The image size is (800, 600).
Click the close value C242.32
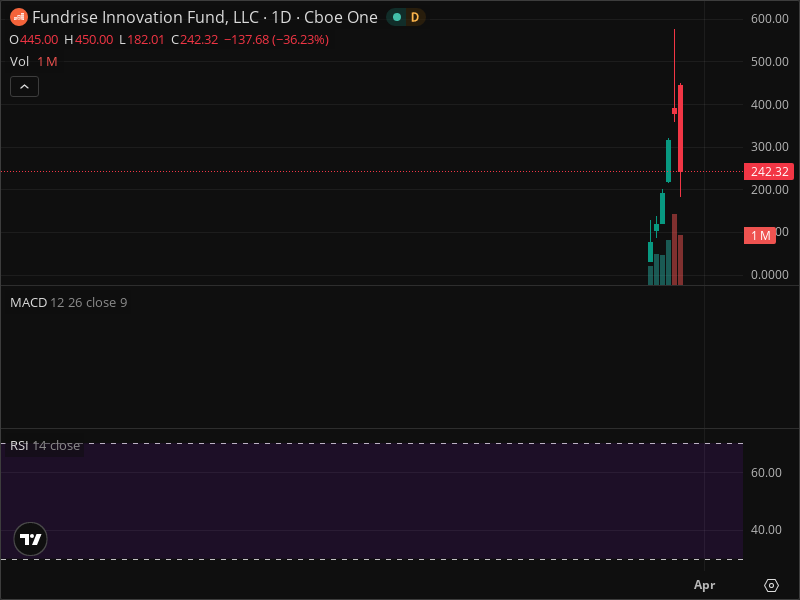[194, 40]
